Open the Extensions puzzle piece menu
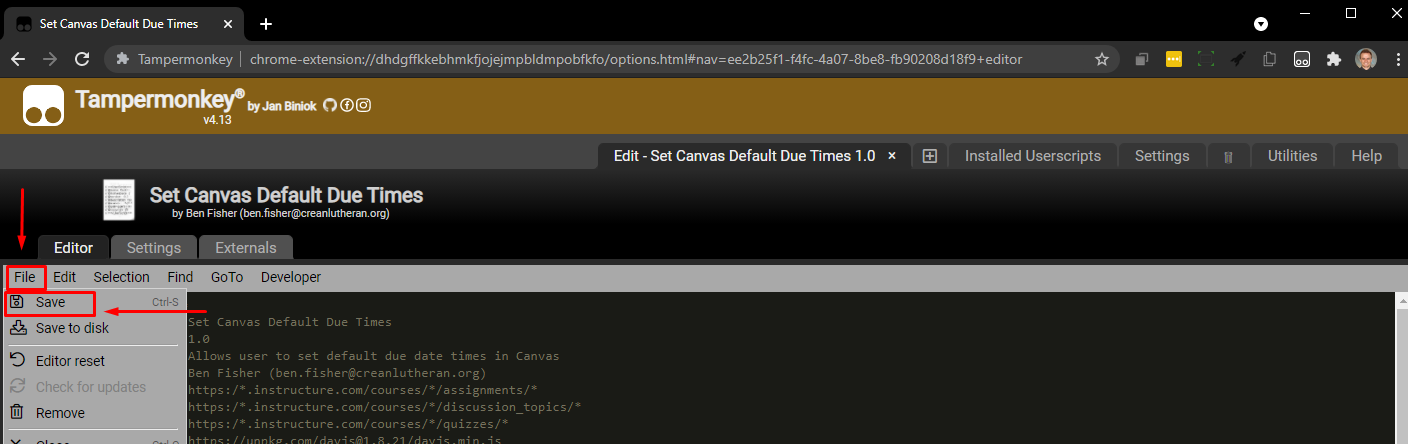 [1333, 59]
